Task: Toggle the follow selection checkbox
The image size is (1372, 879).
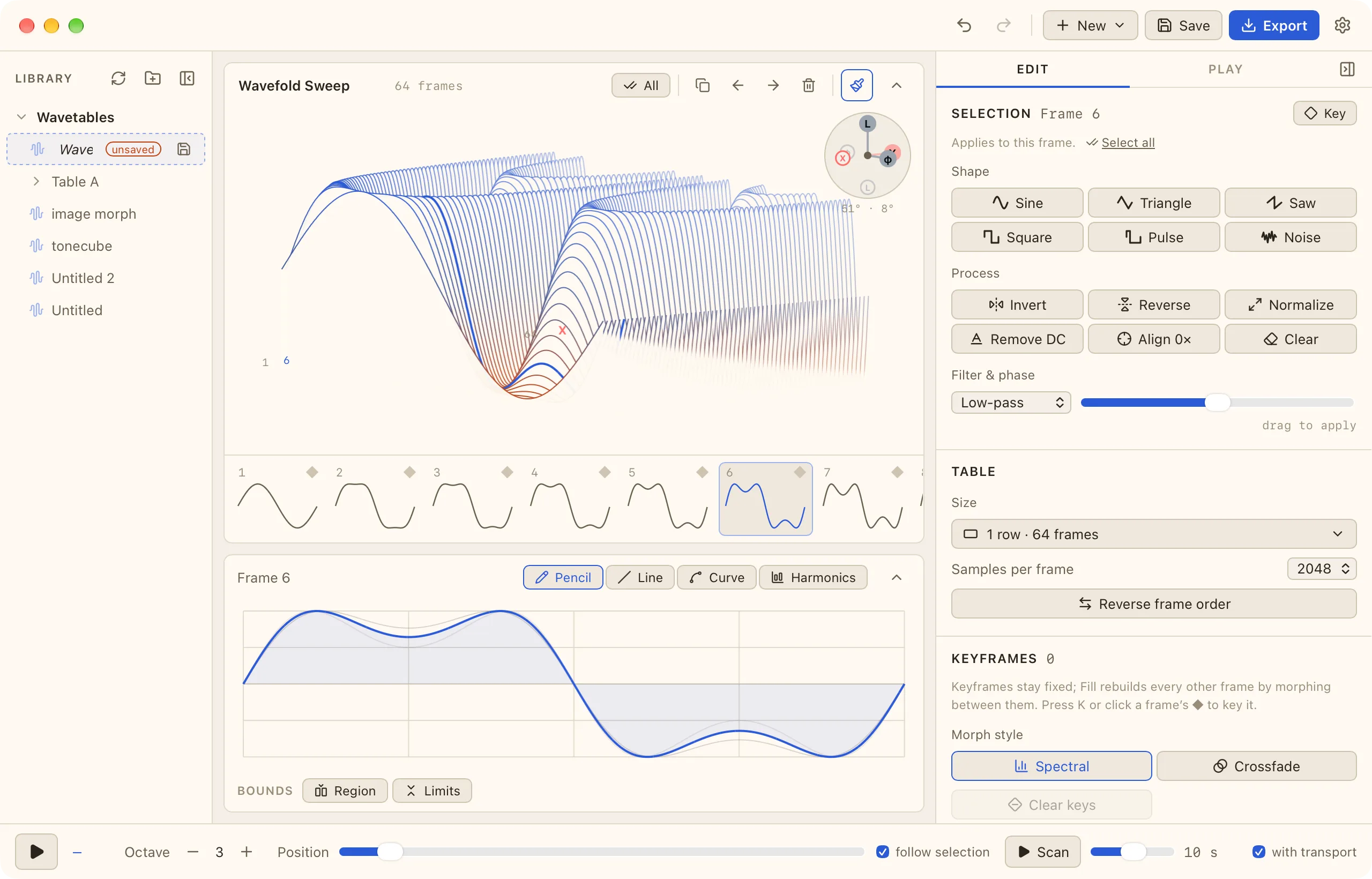Action: point(882,852)
